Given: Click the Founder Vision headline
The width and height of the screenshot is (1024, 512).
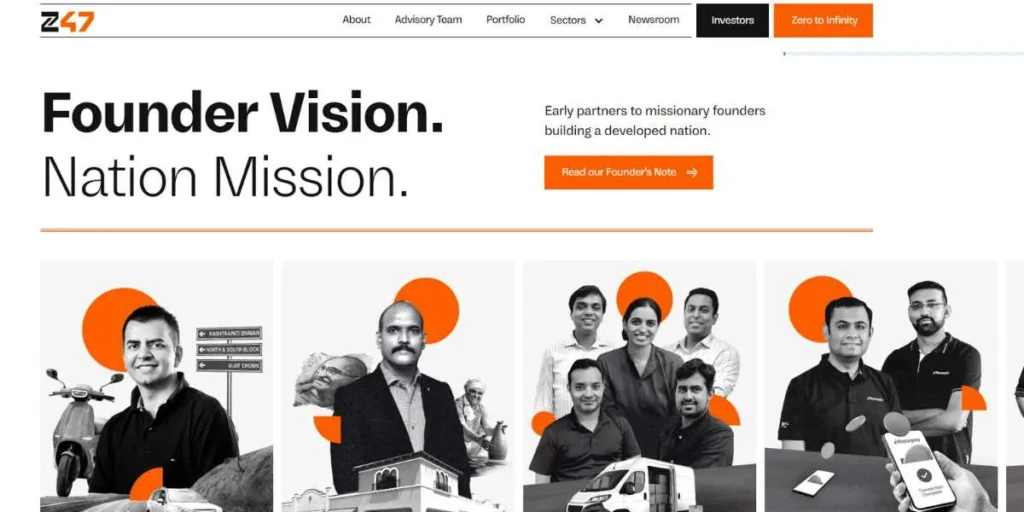Looking at the screenshot, I should click(243, 113).
